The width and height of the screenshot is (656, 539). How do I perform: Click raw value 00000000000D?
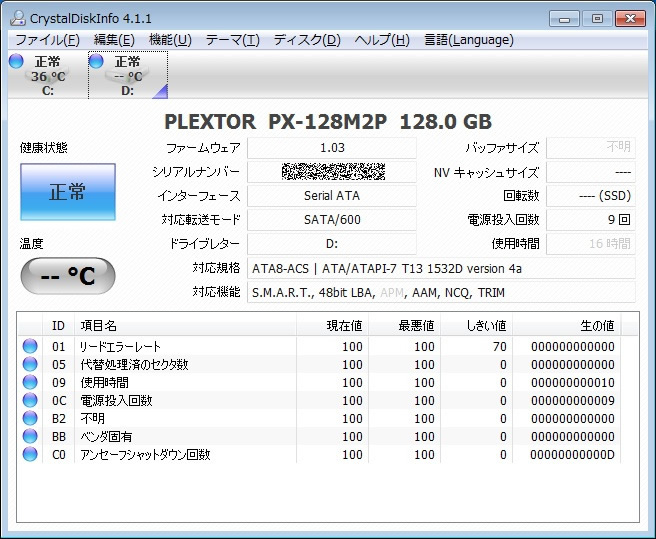573,454
